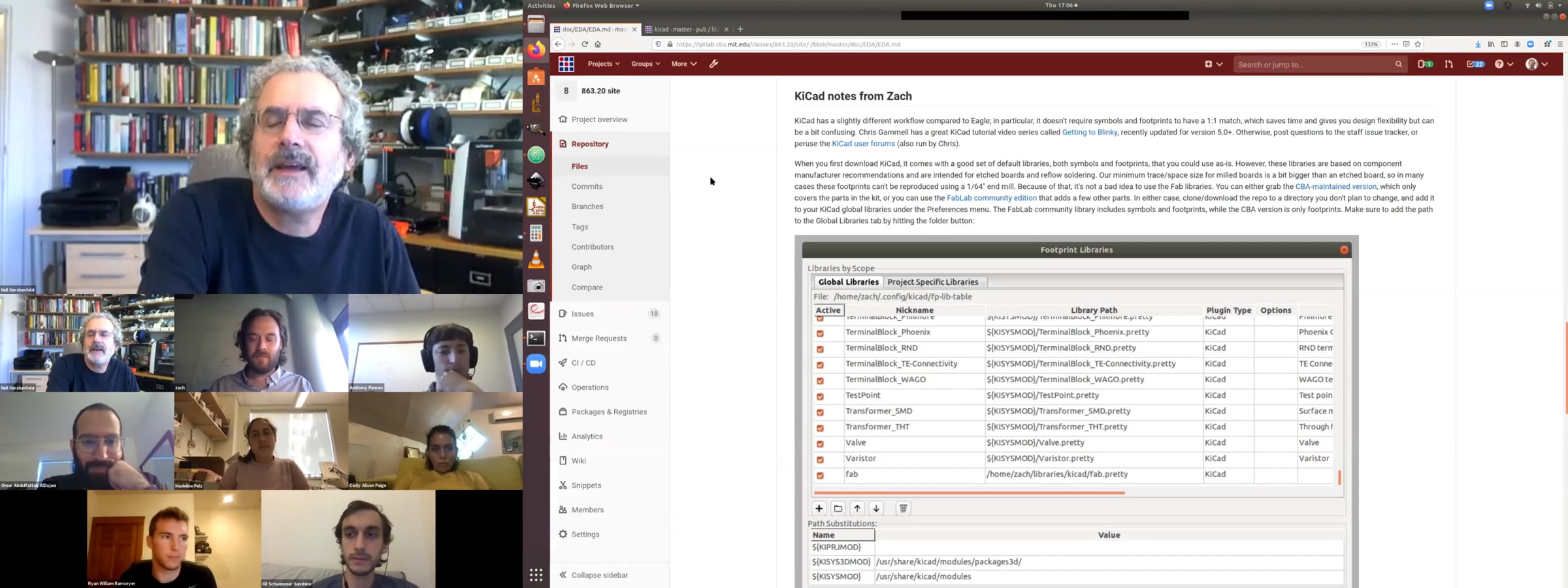Go back with the browser back arrow

[558, 44]
